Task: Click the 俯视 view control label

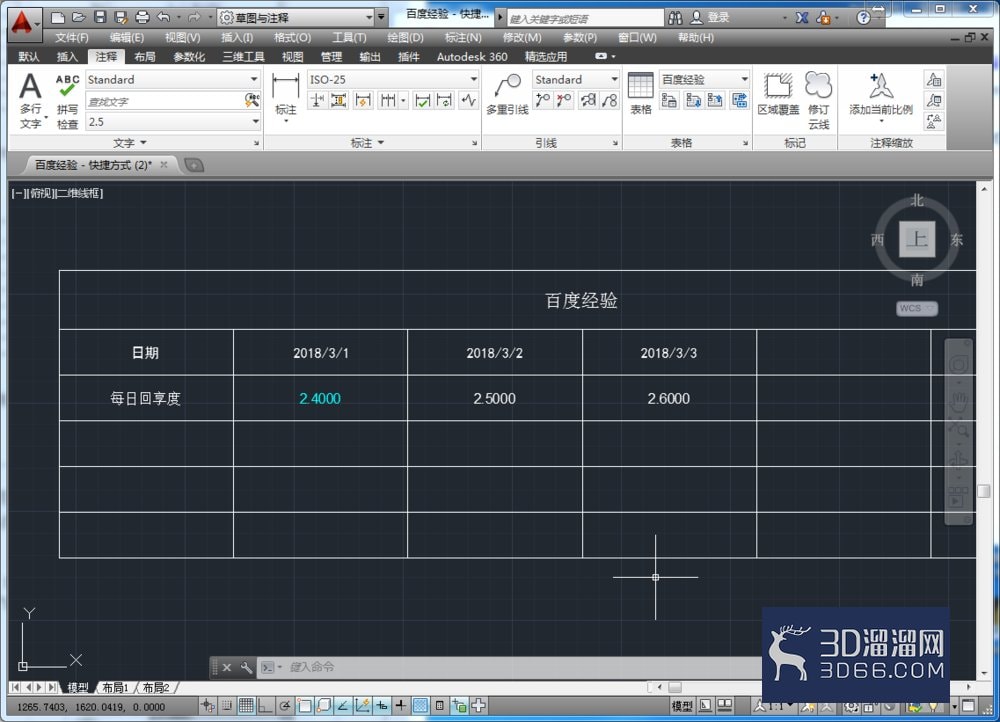Action: tap(41, 193)
